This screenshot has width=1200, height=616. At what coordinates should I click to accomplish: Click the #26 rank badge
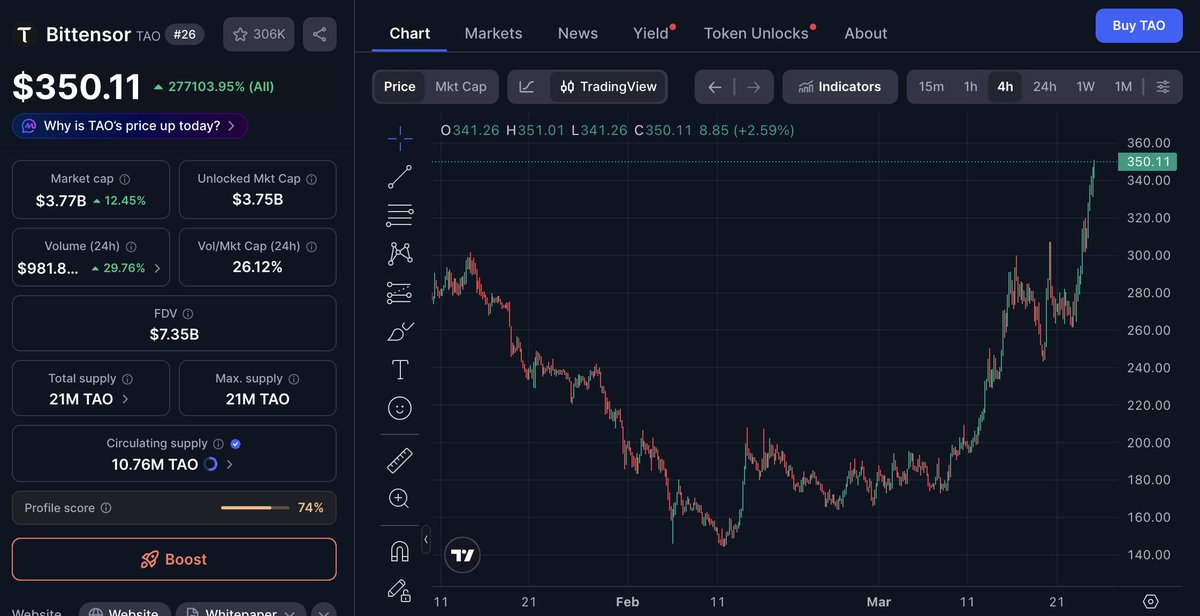[184, 34]
